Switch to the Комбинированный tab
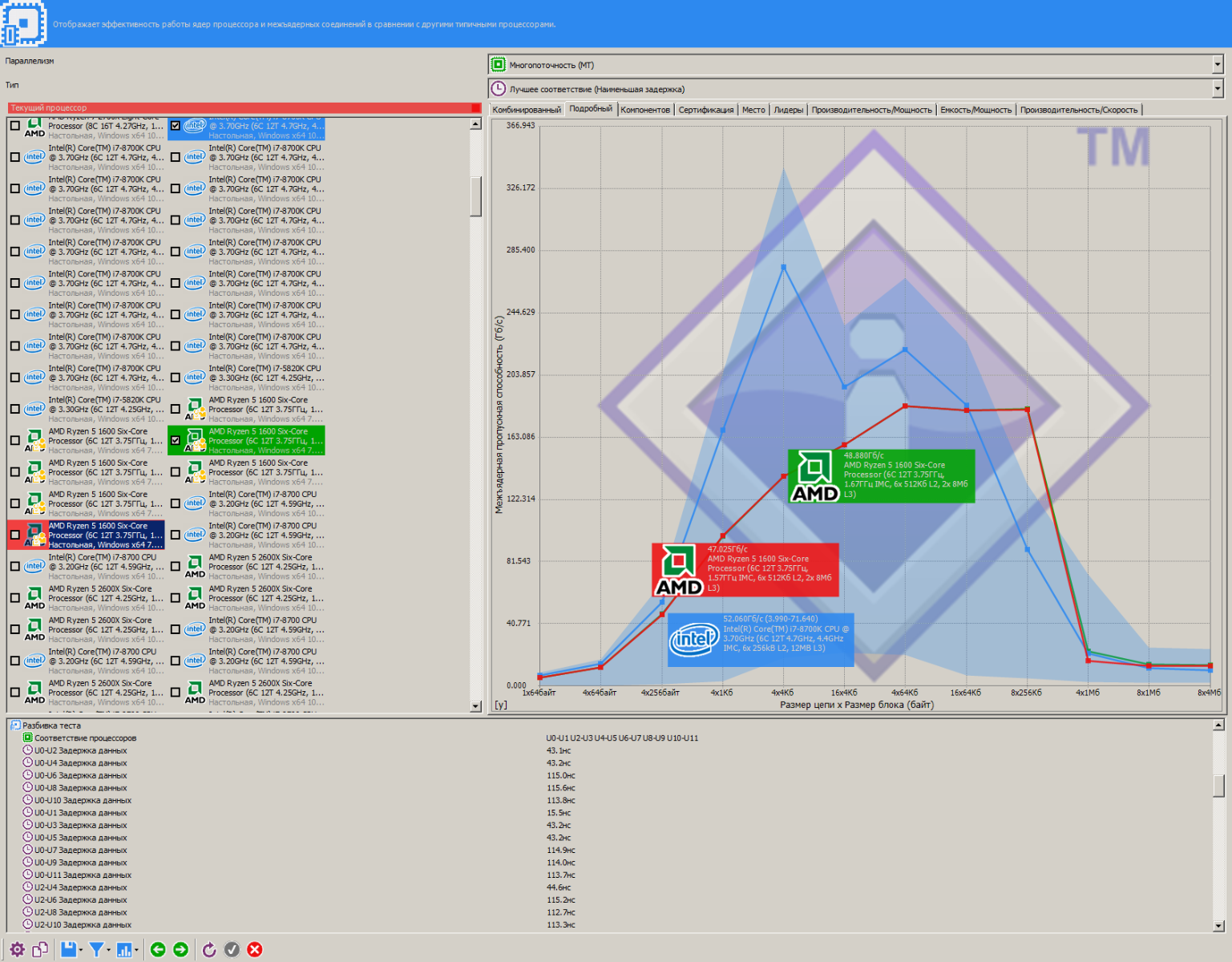The width and height of the screenshot is (1232, 962). 527,110
